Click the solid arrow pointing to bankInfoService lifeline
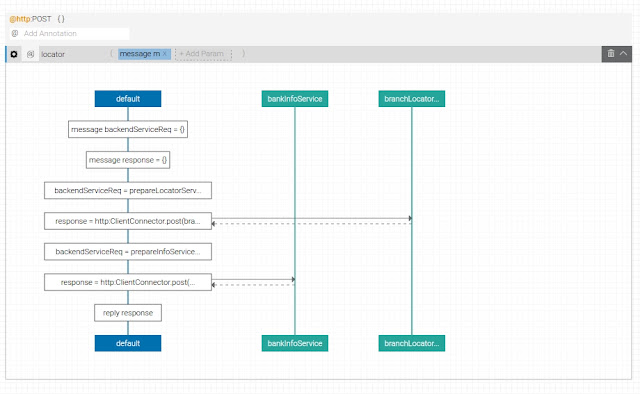 click(x=253, y=280)
